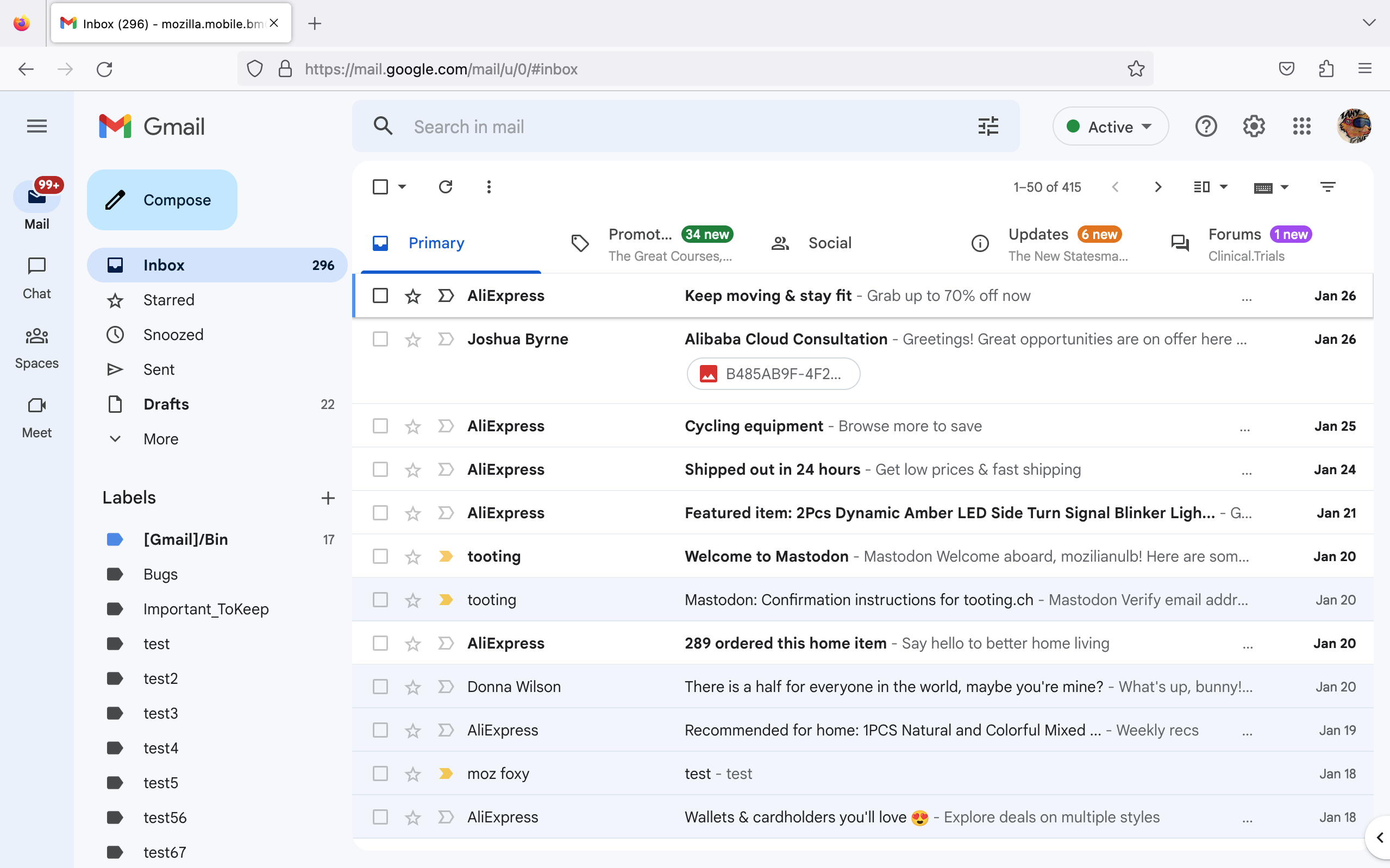Toggle importance marker on the Cycling equipment email
Image resolution: width=1390 pixels, height=868 pixels.
(x=446, y=426)
